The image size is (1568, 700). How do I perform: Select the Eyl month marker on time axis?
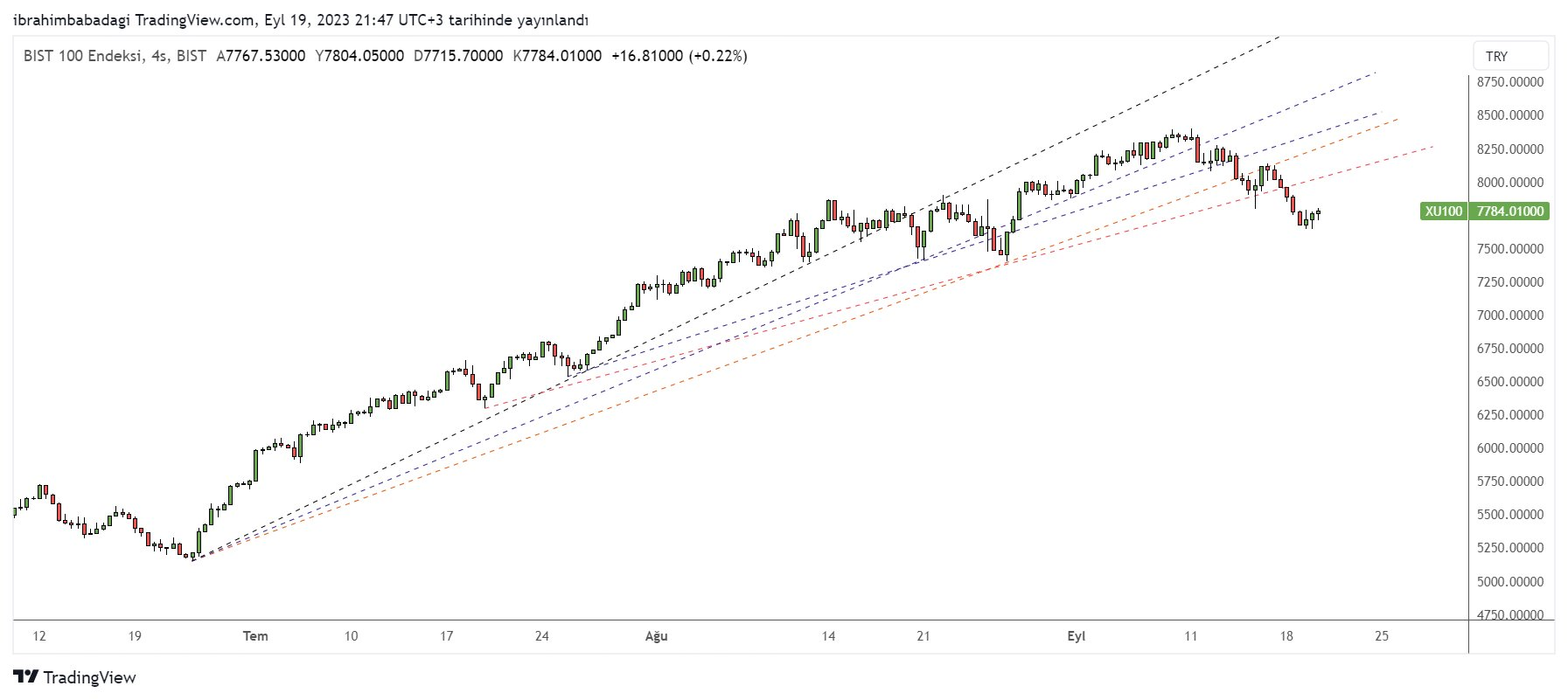click(1077, 636)
